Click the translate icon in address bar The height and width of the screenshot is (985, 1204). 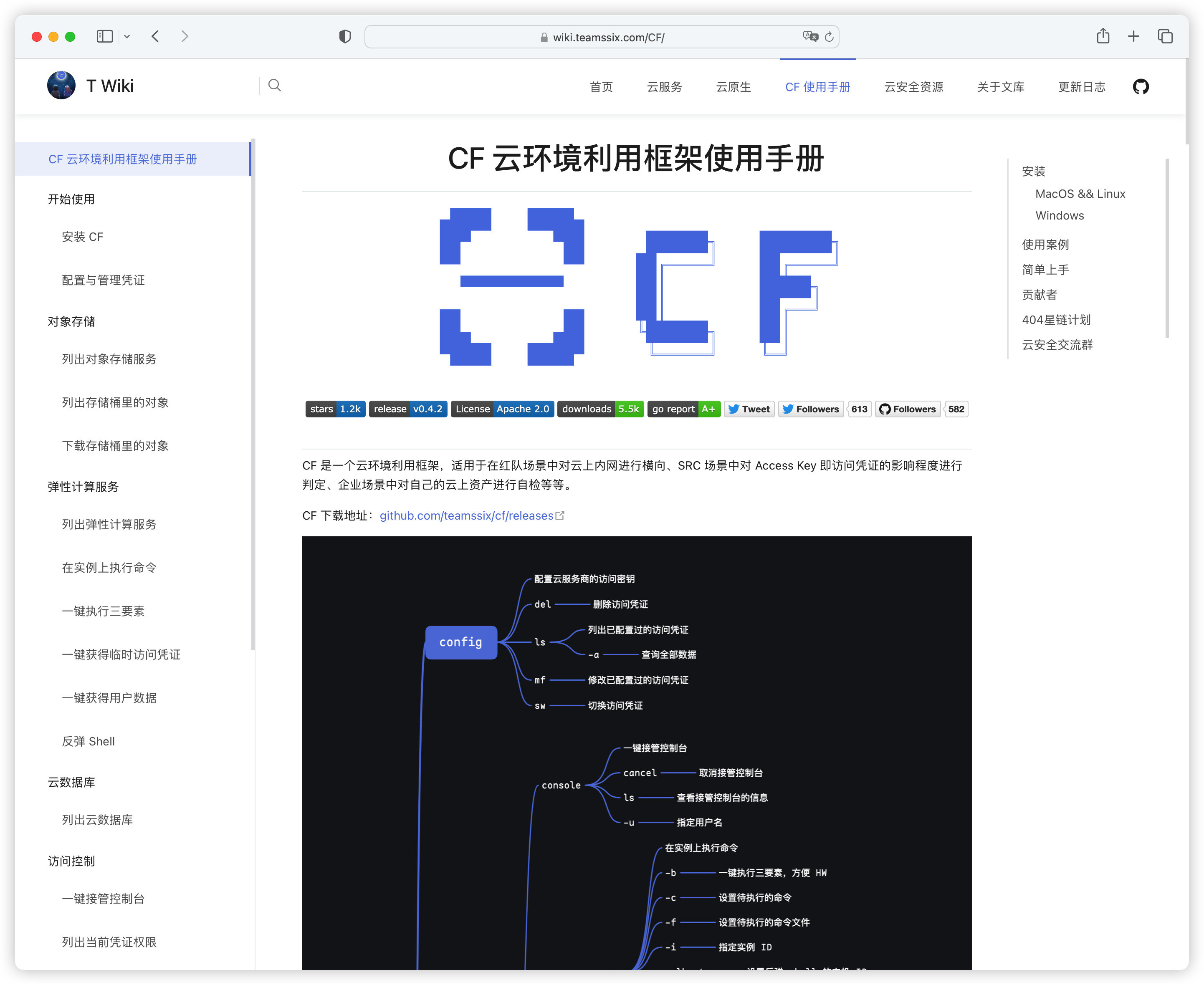click(x=810, y=37)
